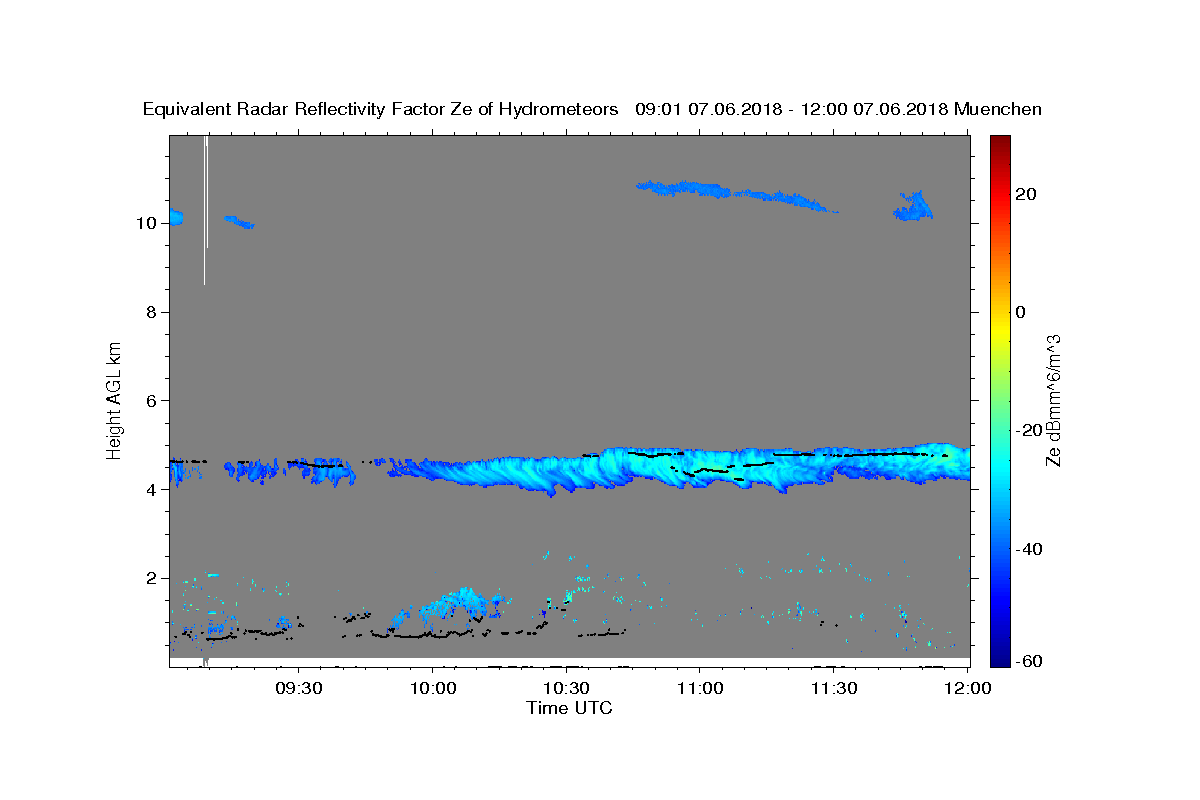
Task: Select the height tick label 4
Action: pos(152,489)
